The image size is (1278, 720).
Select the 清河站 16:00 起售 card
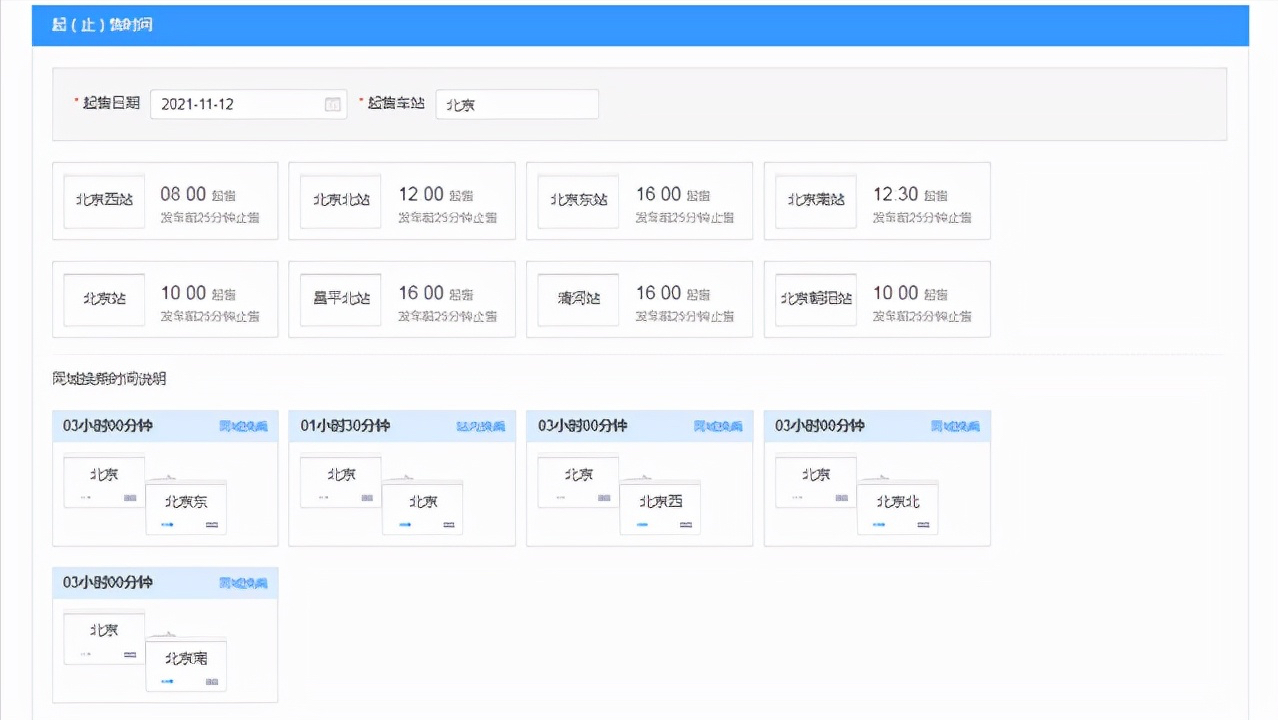pyautogui.click(x=639, y=298)
